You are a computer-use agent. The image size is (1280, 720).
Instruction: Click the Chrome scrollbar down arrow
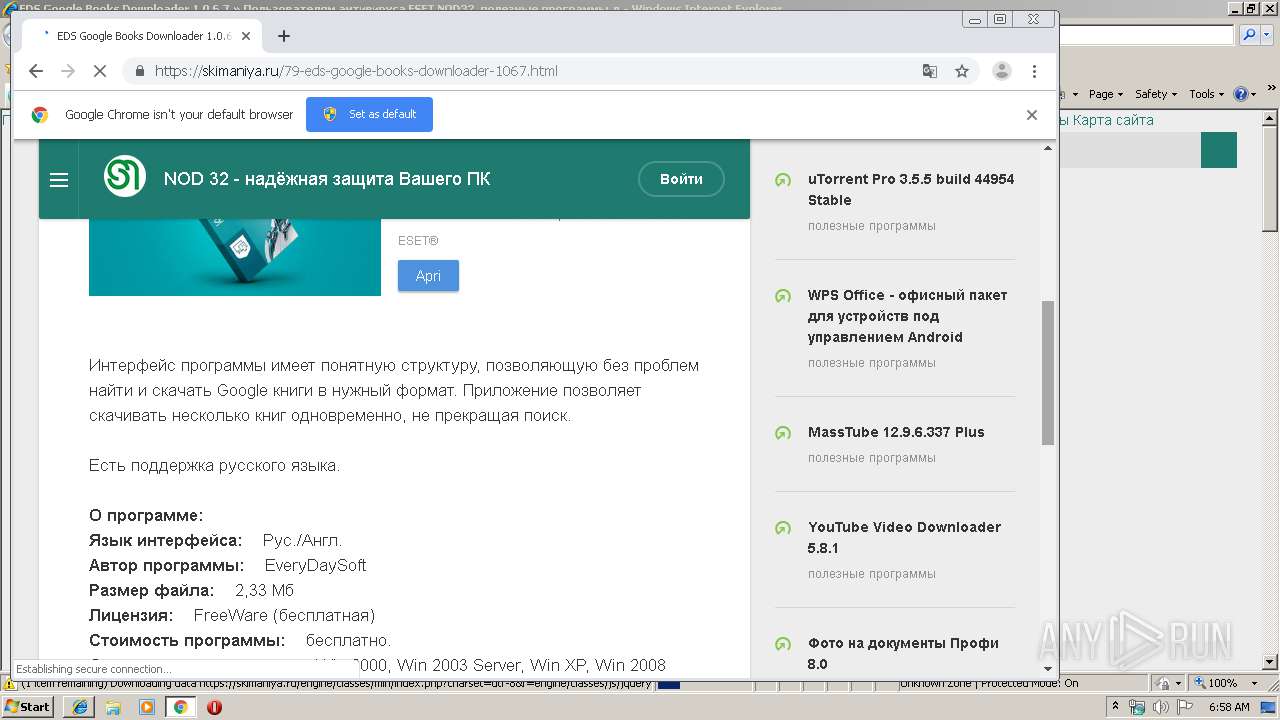tap(1048, 669)
